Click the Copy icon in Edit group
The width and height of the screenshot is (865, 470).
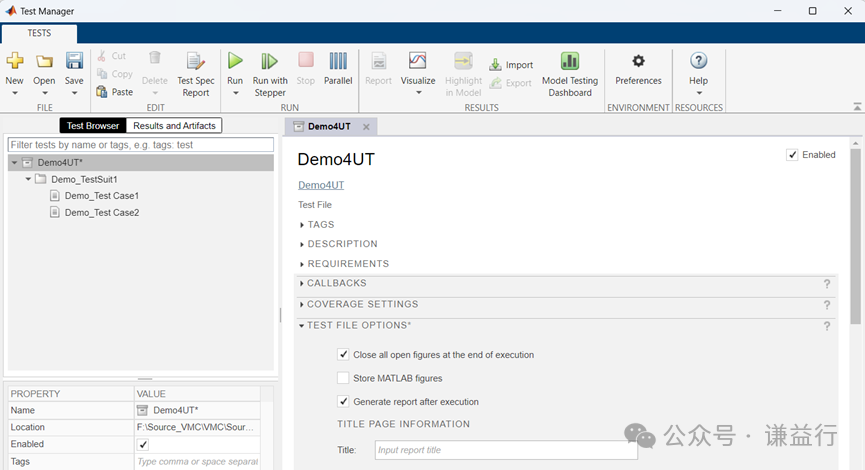click(102, 73)
